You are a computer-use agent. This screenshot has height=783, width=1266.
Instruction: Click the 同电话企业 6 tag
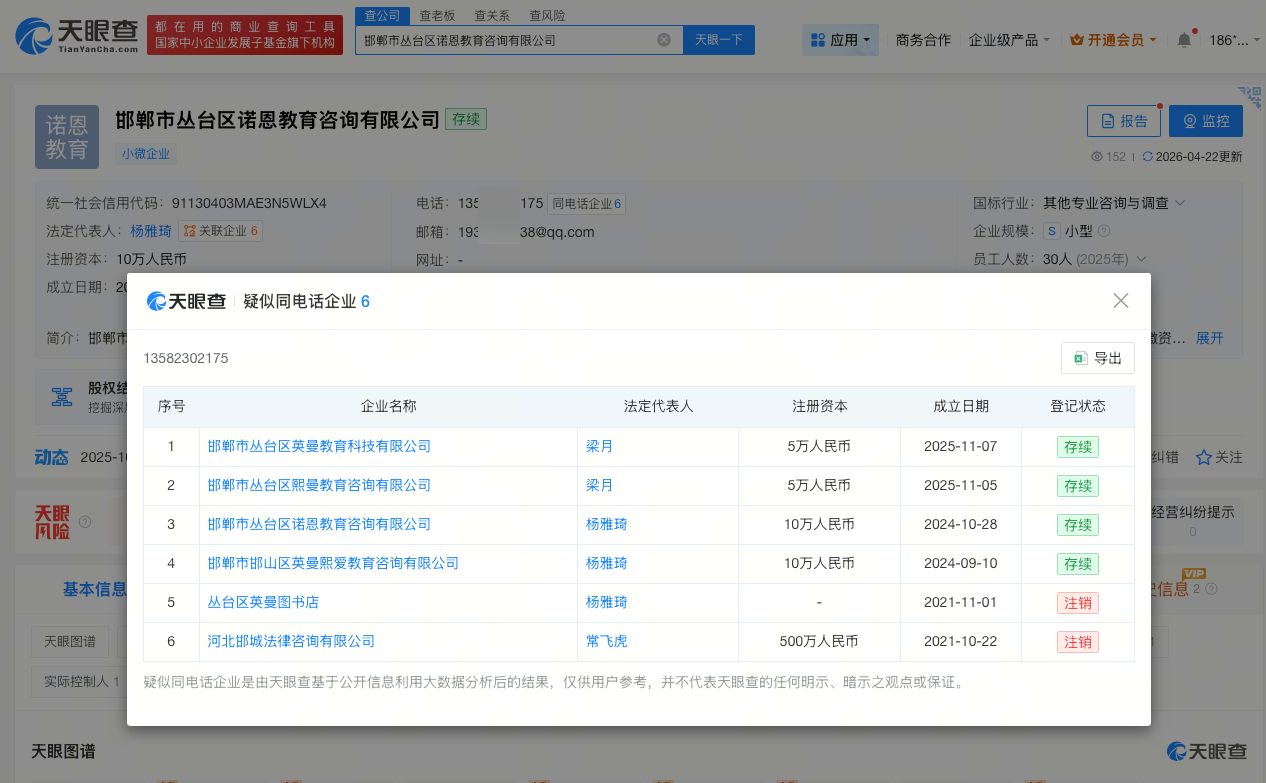(587, 204)
